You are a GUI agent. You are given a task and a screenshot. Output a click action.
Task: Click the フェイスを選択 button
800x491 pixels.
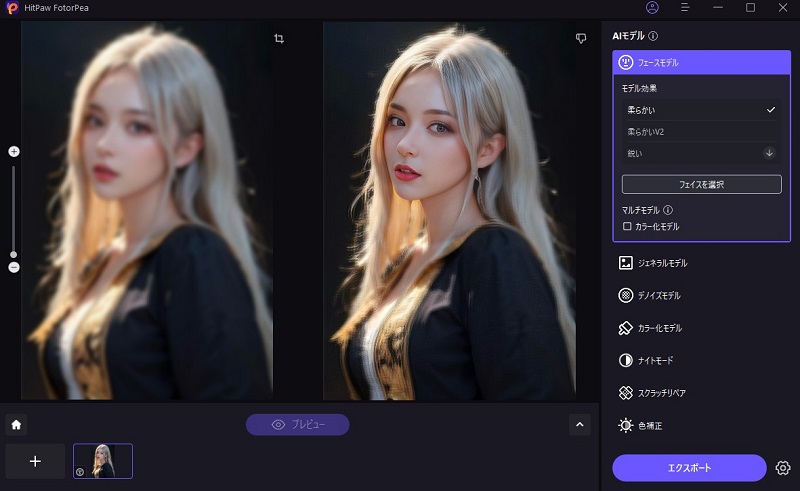click(x=701, y=184)
